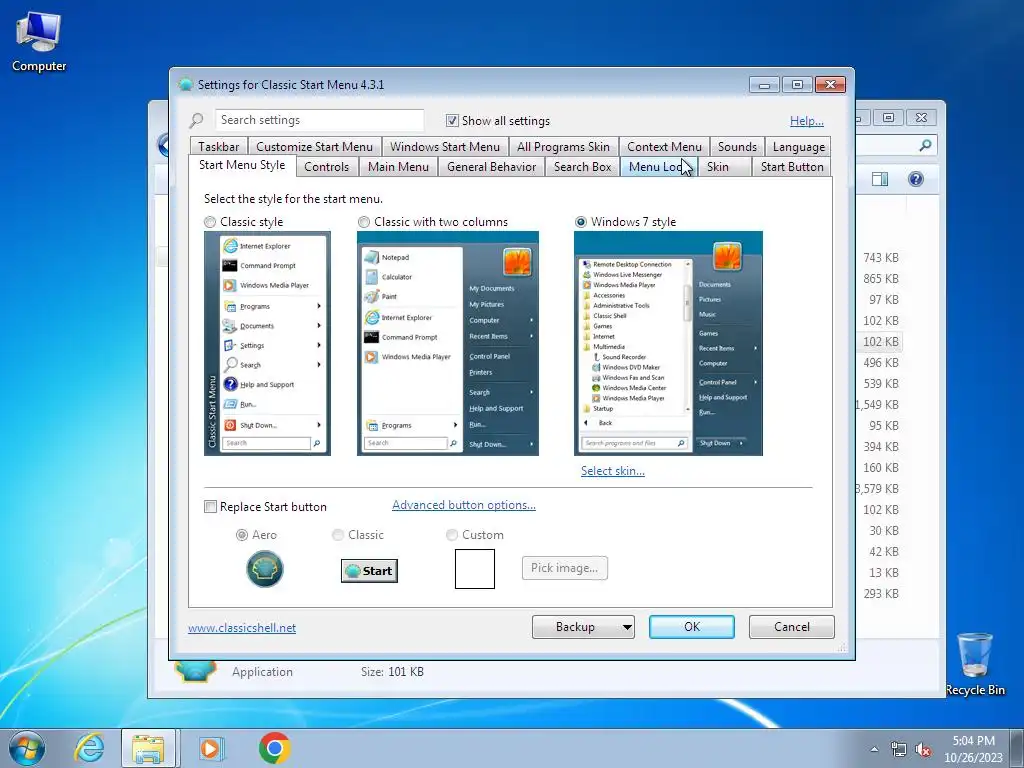Click the Classic style preview image

pyautogui.click(x=267, y=344)
